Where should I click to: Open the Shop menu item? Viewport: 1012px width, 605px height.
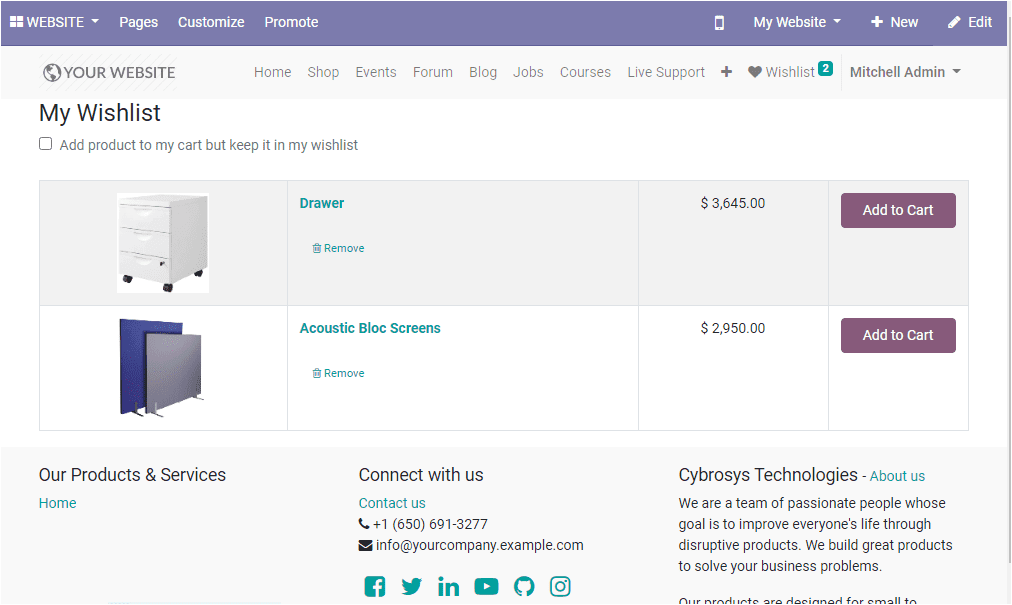(x=323, y=72)
